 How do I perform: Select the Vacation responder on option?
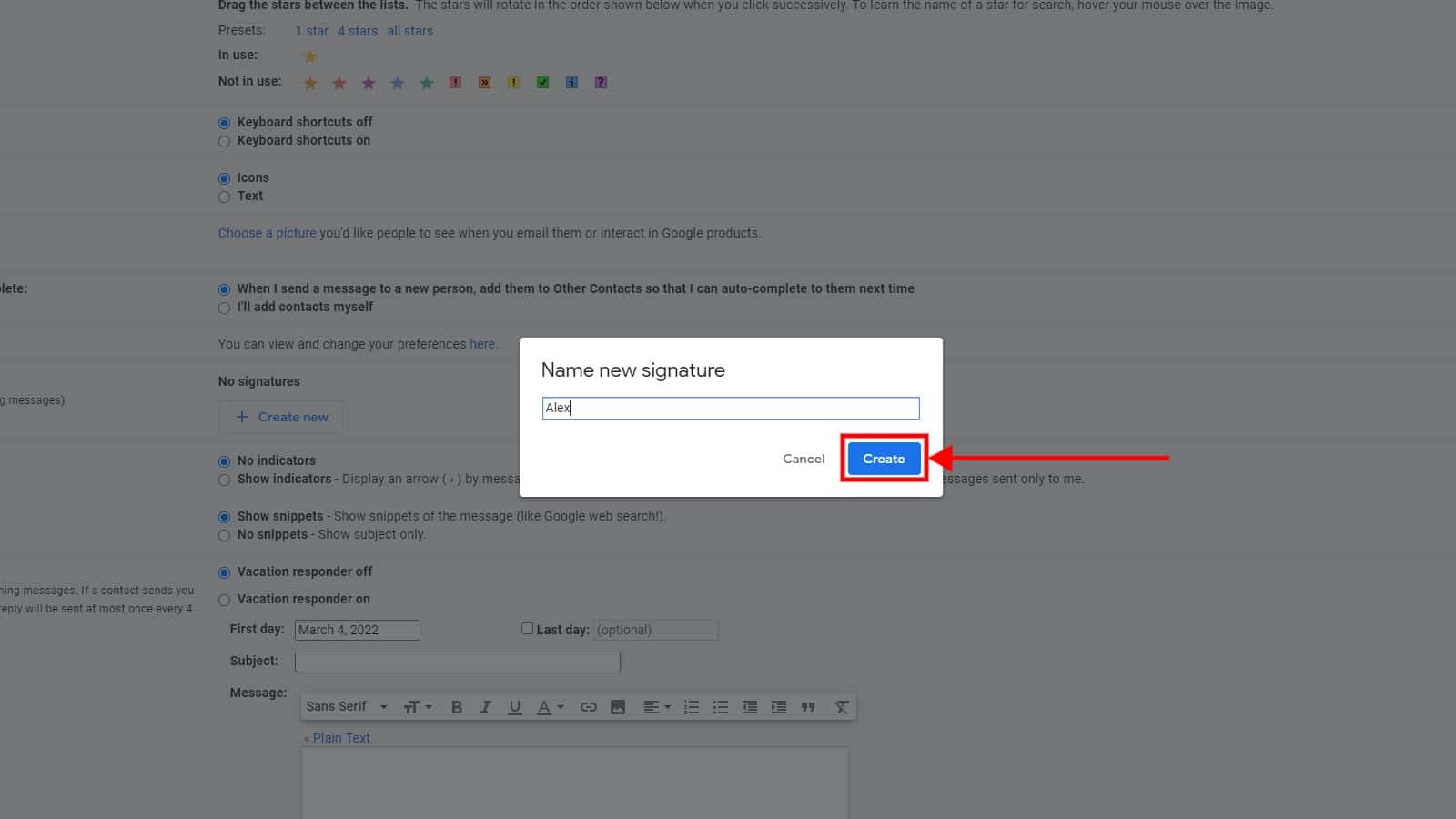click(224, 600)
